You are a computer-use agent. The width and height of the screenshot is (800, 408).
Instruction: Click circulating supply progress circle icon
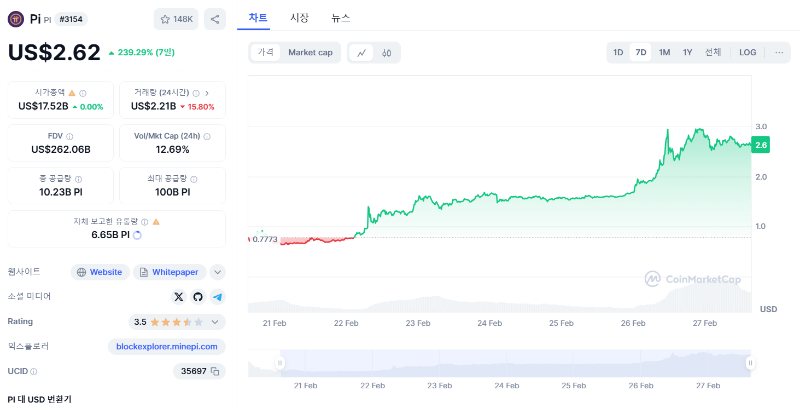tap(137, 235)
